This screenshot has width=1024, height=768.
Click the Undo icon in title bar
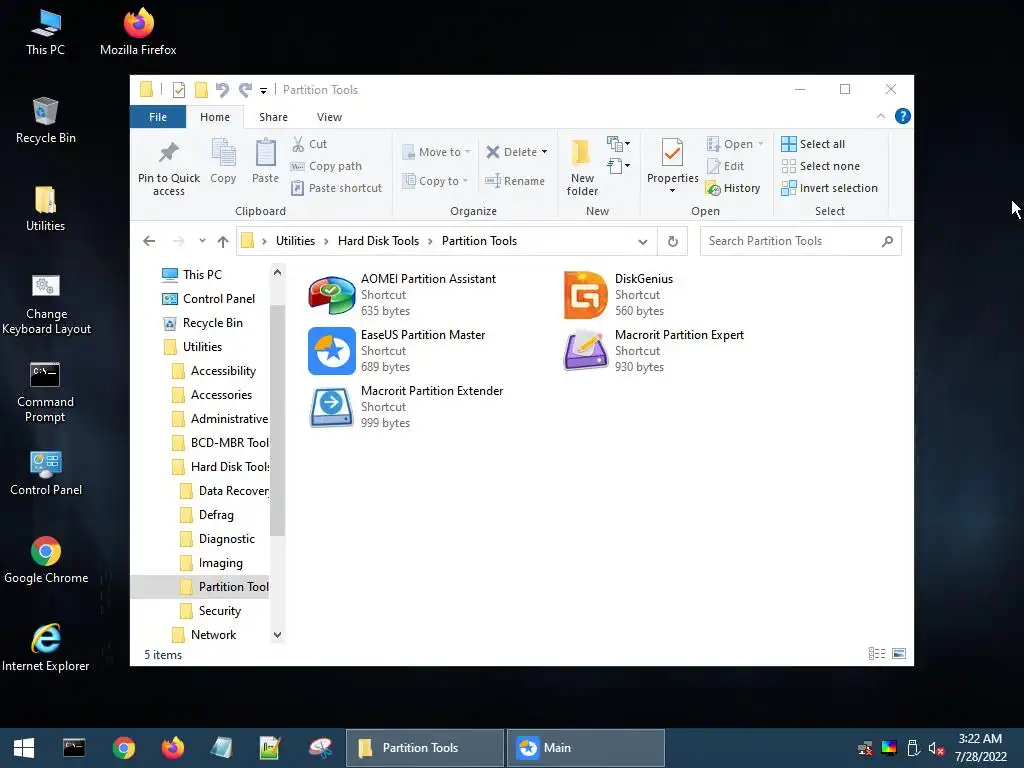222,89
